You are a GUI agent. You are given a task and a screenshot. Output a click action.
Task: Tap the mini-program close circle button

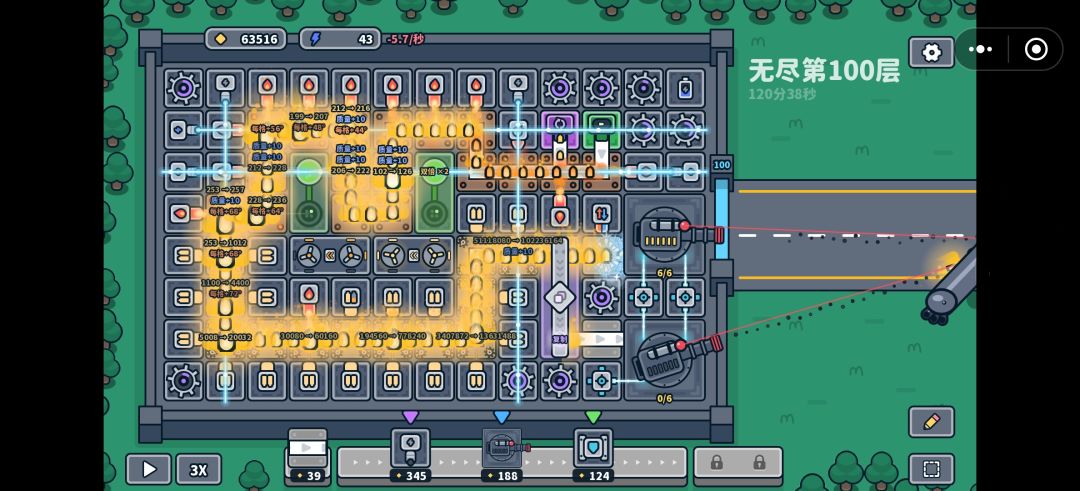[1036, 49]
